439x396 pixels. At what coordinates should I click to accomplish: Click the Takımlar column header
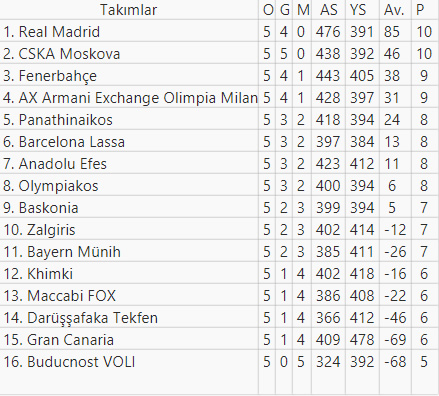(x=128, y=10)
